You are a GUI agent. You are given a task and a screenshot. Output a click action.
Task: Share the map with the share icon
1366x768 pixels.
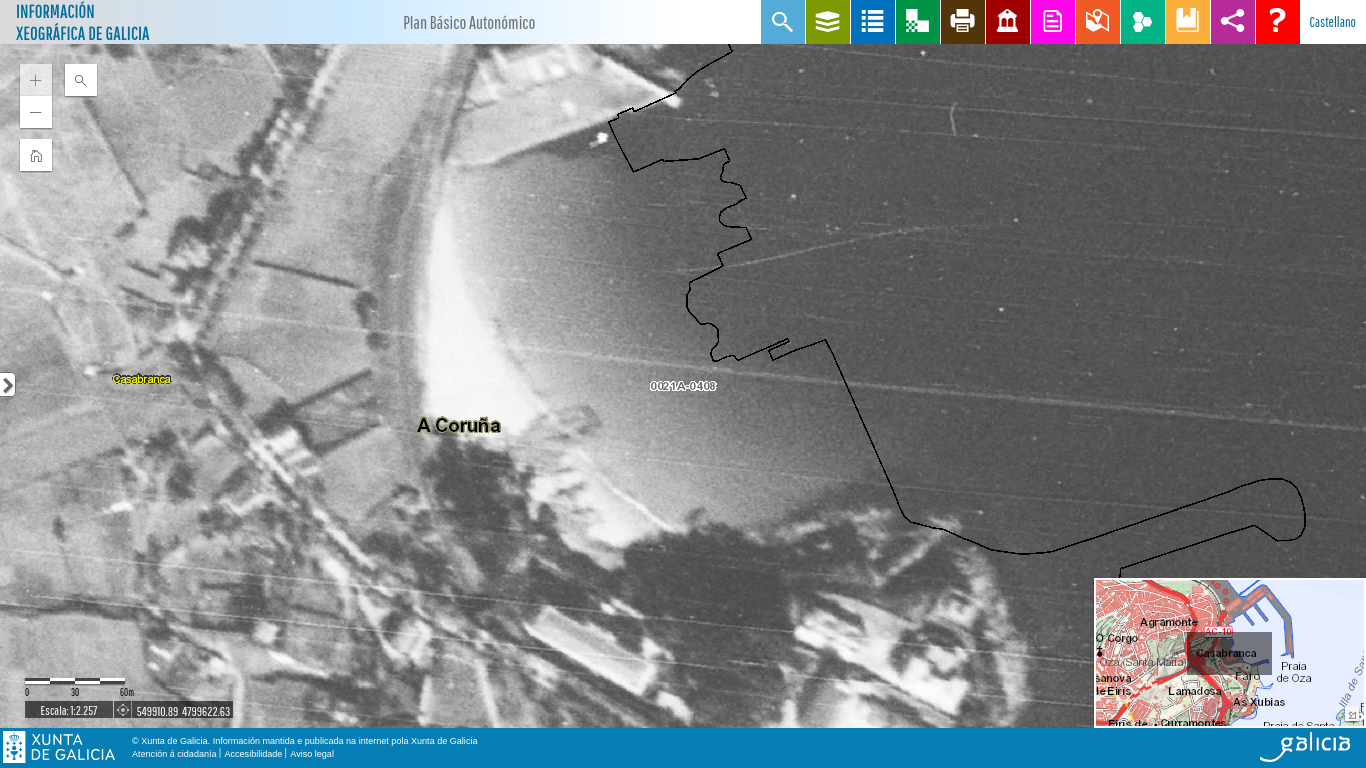(1233, 22)
